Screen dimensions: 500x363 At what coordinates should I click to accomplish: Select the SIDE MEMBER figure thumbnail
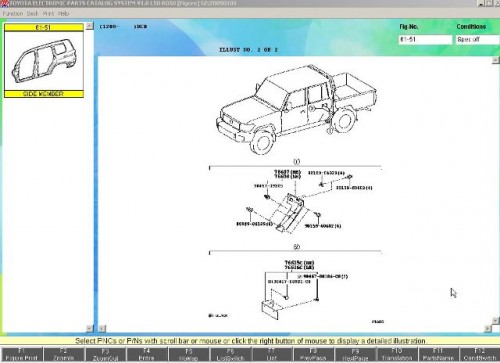click(x=44, y=61)
